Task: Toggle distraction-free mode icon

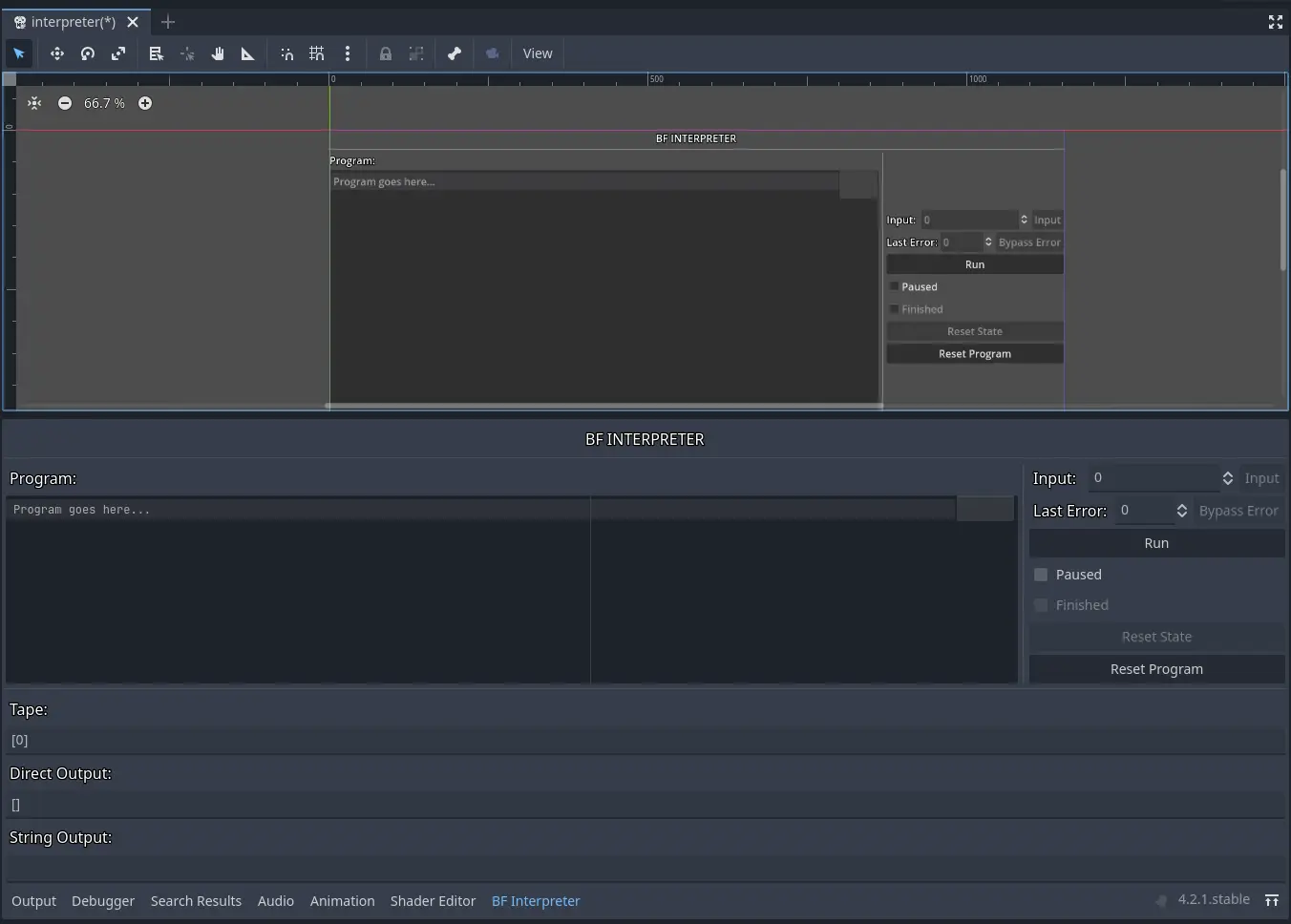Action: [1276, 22]
